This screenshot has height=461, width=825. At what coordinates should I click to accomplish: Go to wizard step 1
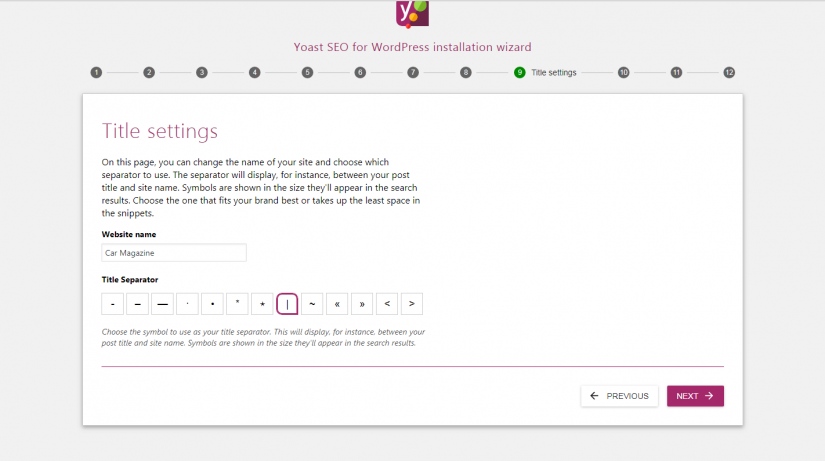[96, 73]
